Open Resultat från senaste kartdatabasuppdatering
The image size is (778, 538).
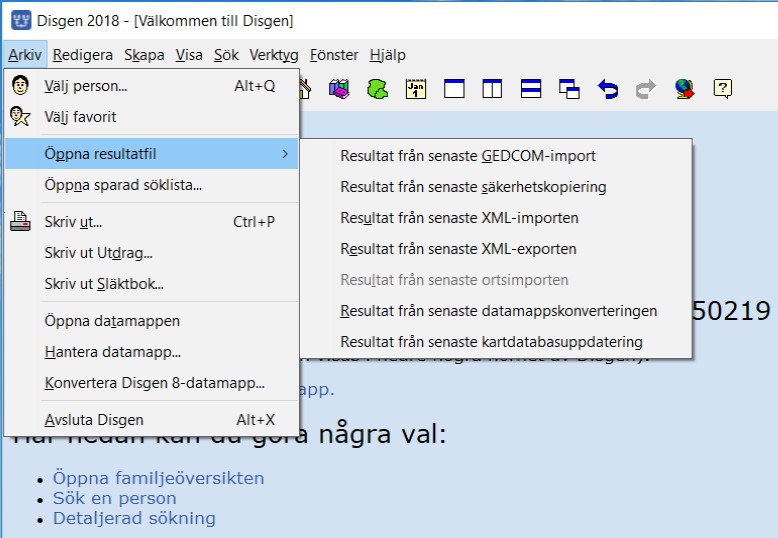click(495, 341)
